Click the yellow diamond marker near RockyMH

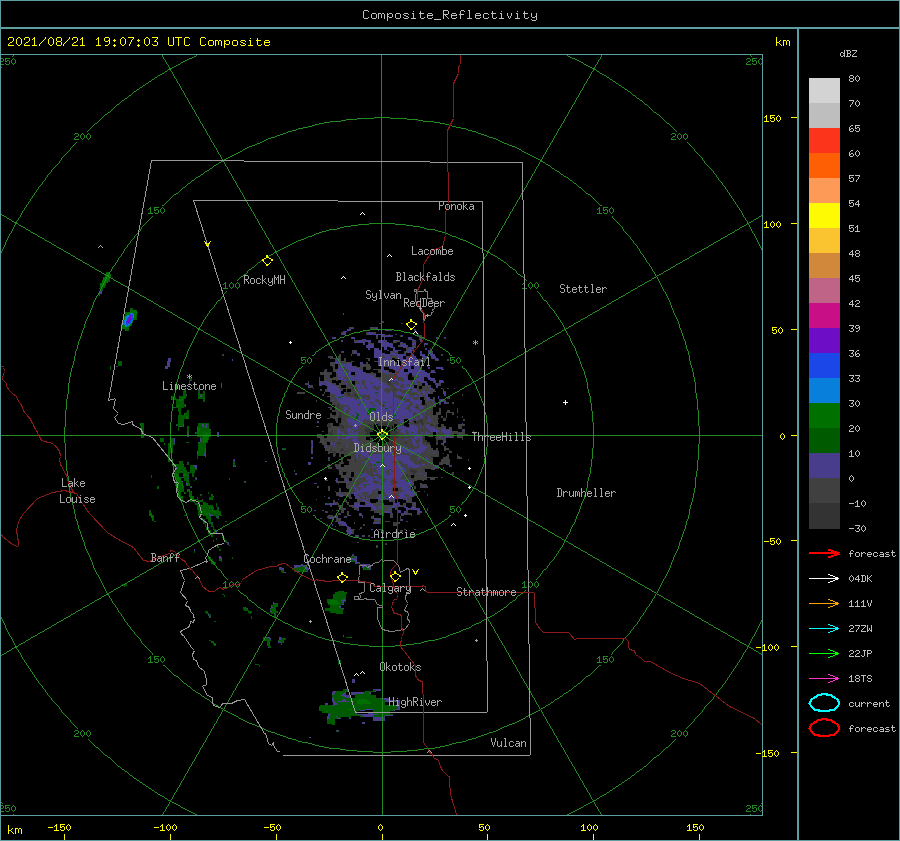tap(267, 261)
